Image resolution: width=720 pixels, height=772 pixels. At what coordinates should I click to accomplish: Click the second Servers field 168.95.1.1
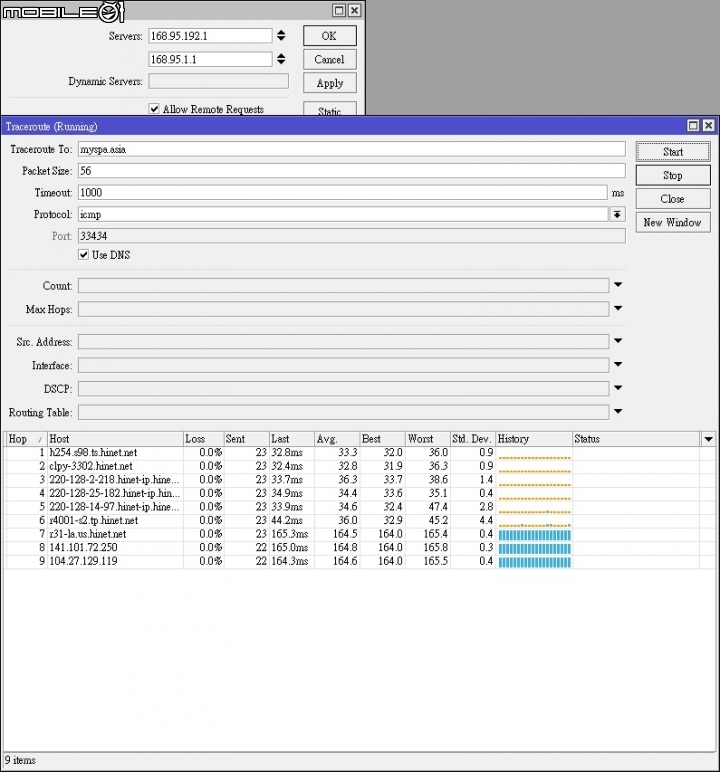[x=210, y=60]
